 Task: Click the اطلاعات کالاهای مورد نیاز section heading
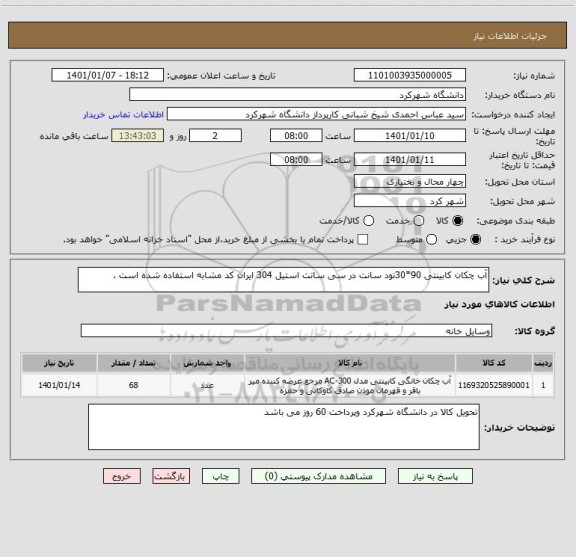point(500,304)
